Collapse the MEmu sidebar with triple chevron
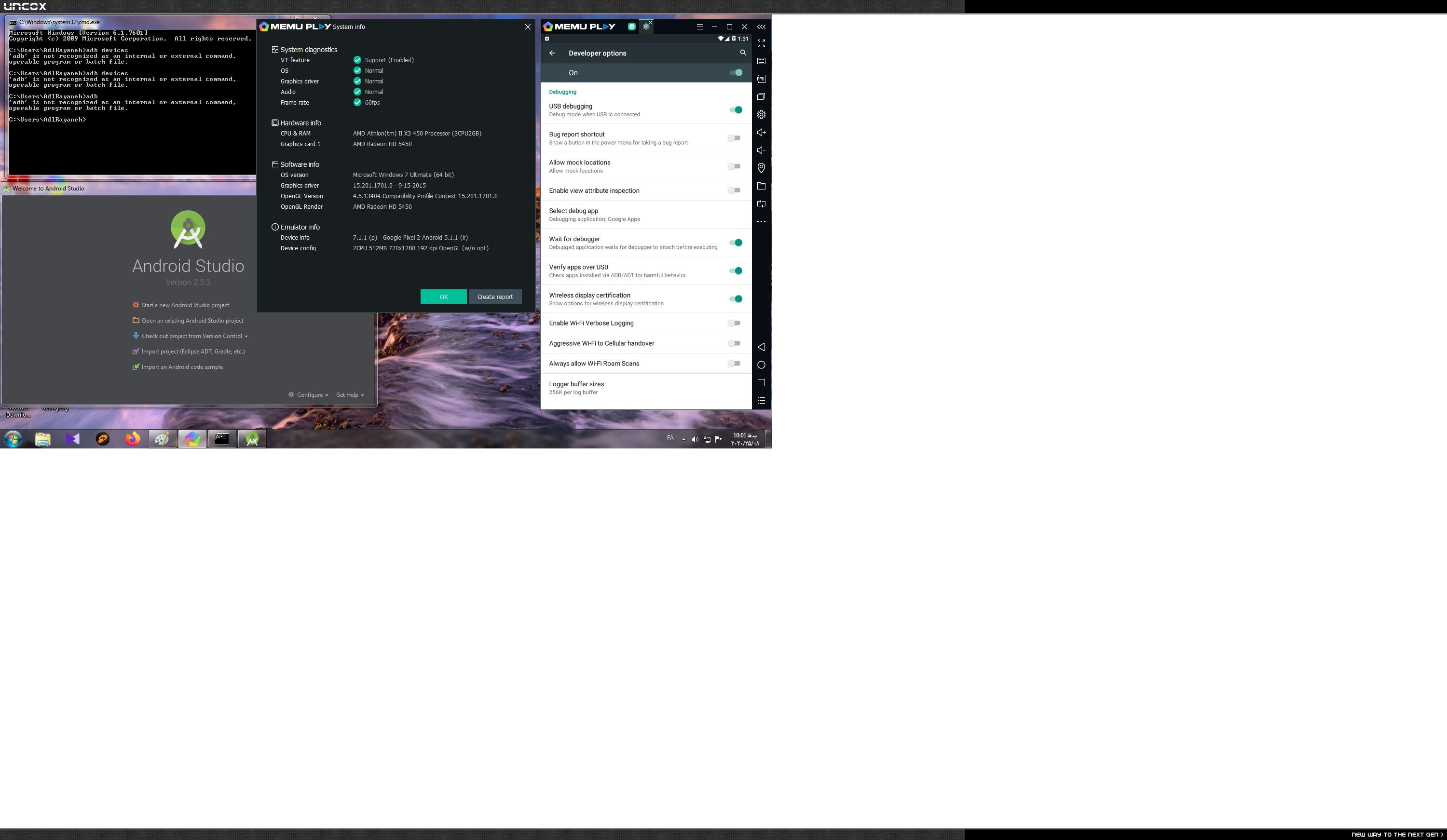Viewport: 1447px width, 840px height. click(x=761, y=27)
